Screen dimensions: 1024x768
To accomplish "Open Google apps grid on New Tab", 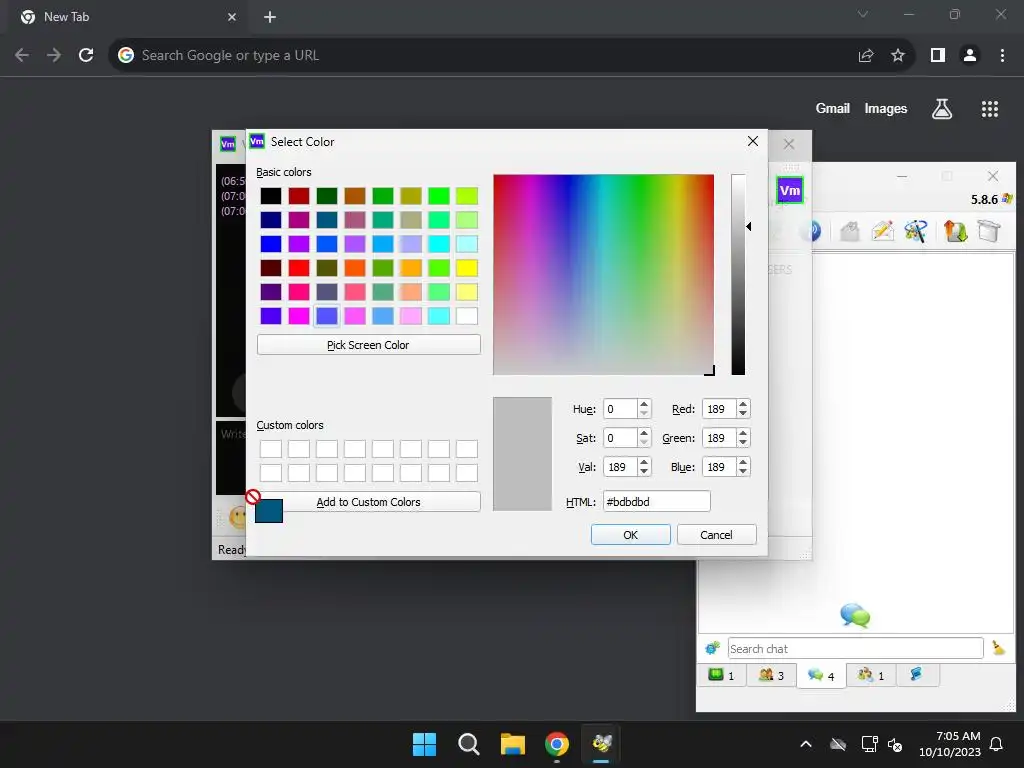I will pos(989,109).
